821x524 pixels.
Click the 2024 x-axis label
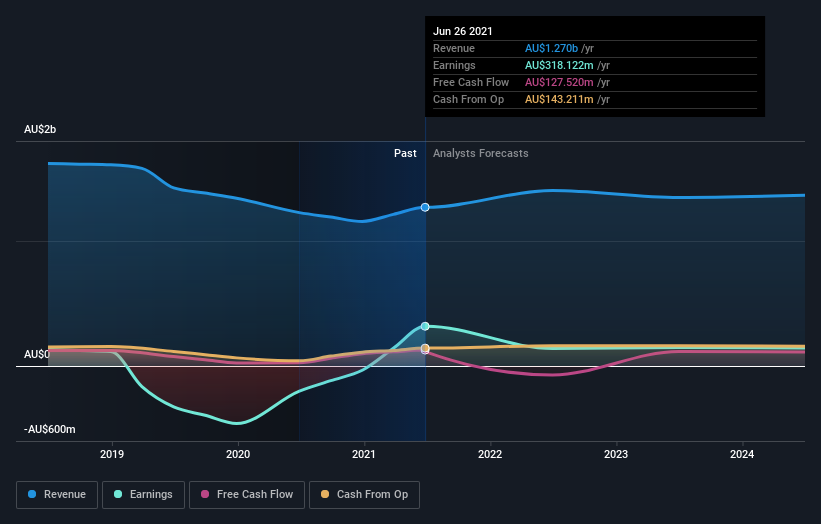(x=742, y=454)
